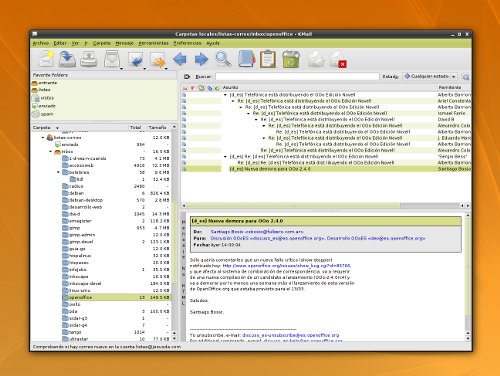Viewport: 500px width, 376px height.
Task: Open the dropdown arrow beside the Reply icon
Action: (144, 69)
